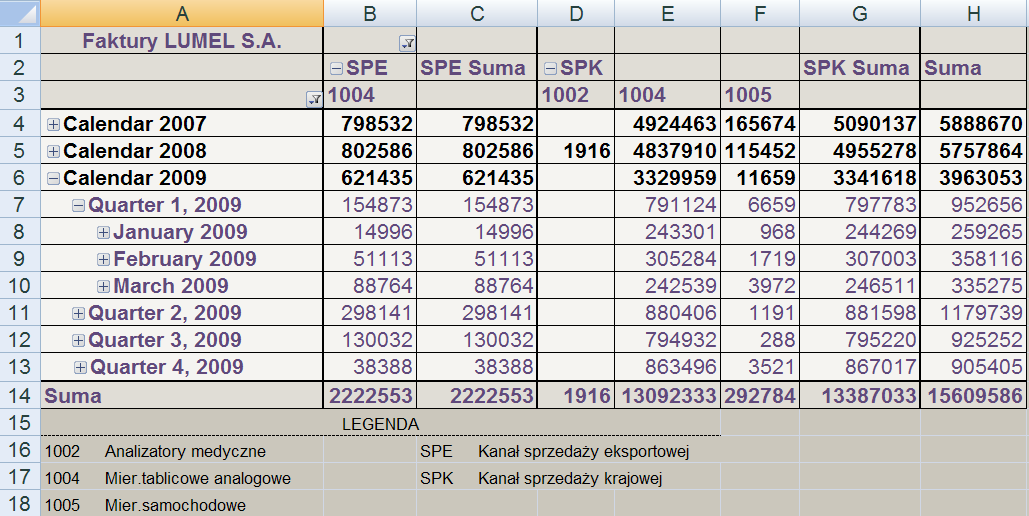Select cell with value 3329959
Image resolution: width=1029 pixels, height=516 pixels.
click(x=667, y=177)
